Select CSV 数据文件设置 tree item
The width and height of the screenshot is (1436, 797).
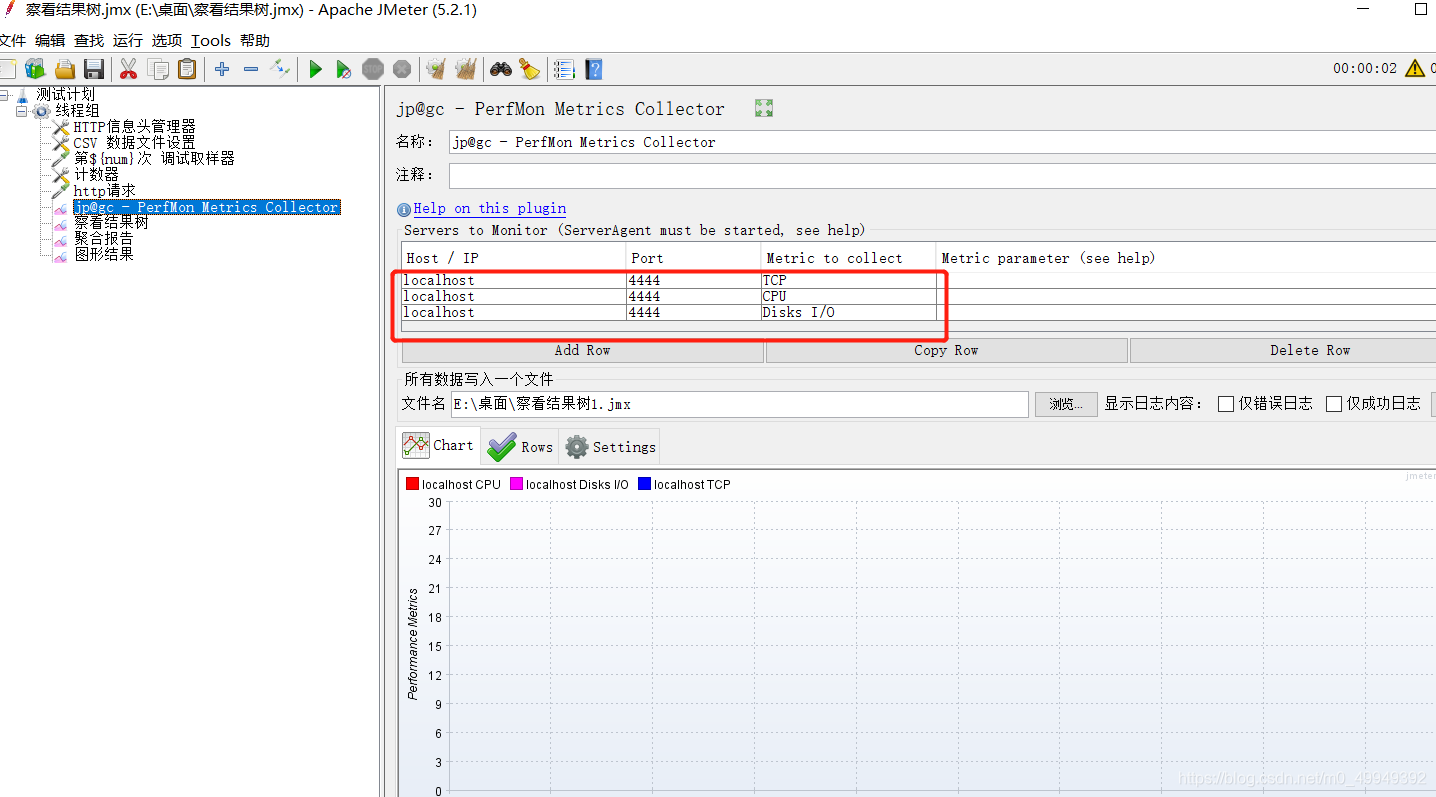tap(134, 142)
